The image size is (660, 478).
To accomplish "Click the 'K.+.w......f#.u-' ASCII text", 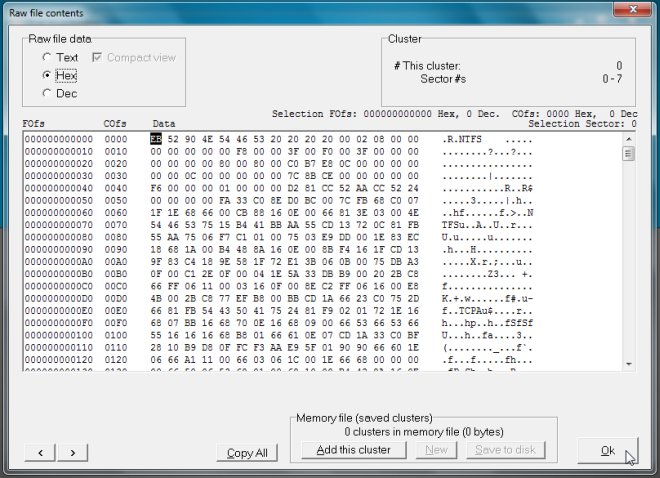I will click(487, 298).
